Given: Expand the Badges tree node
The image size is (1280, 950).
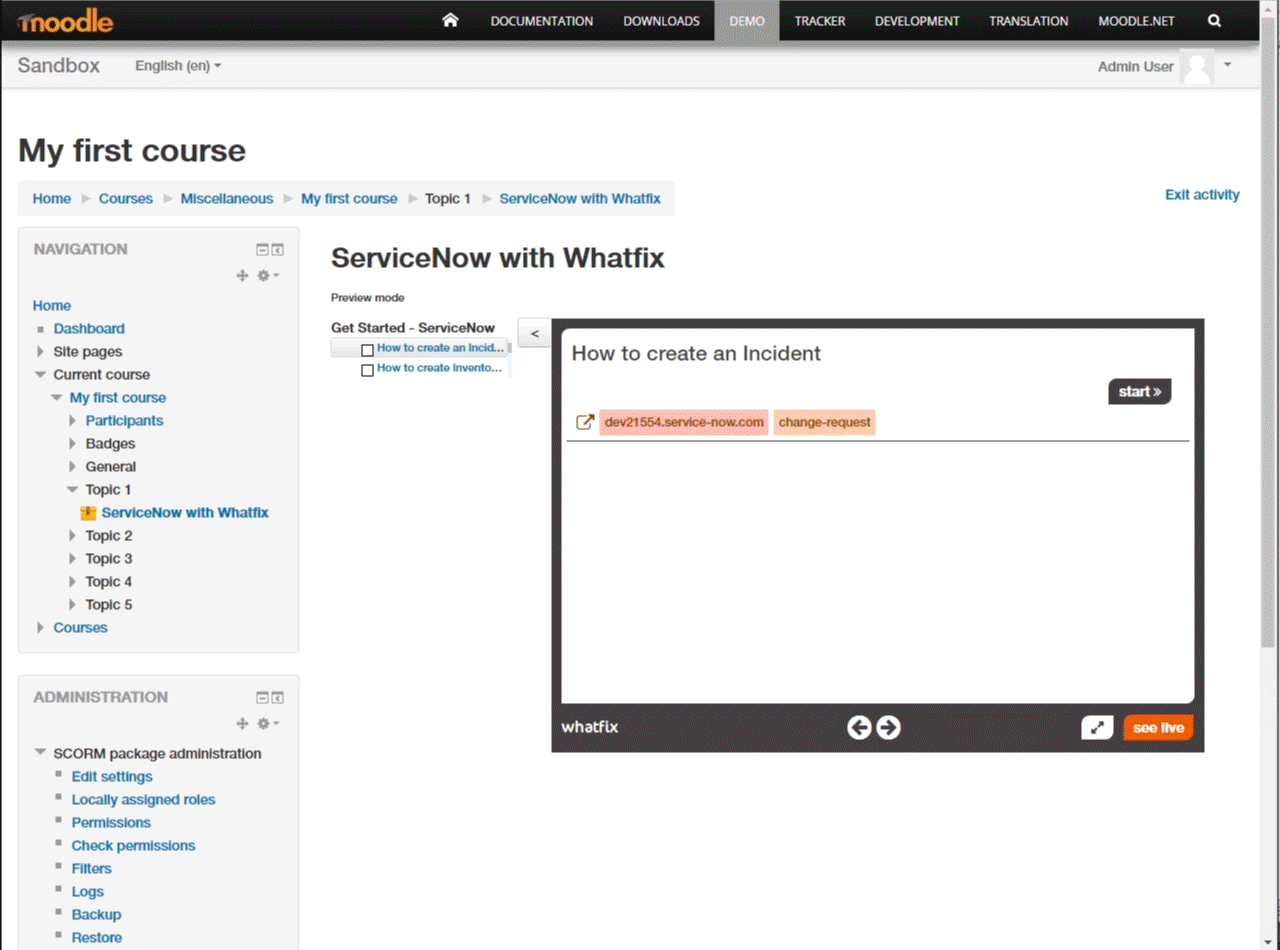Looking at the screenshot, I should [72, 444].
